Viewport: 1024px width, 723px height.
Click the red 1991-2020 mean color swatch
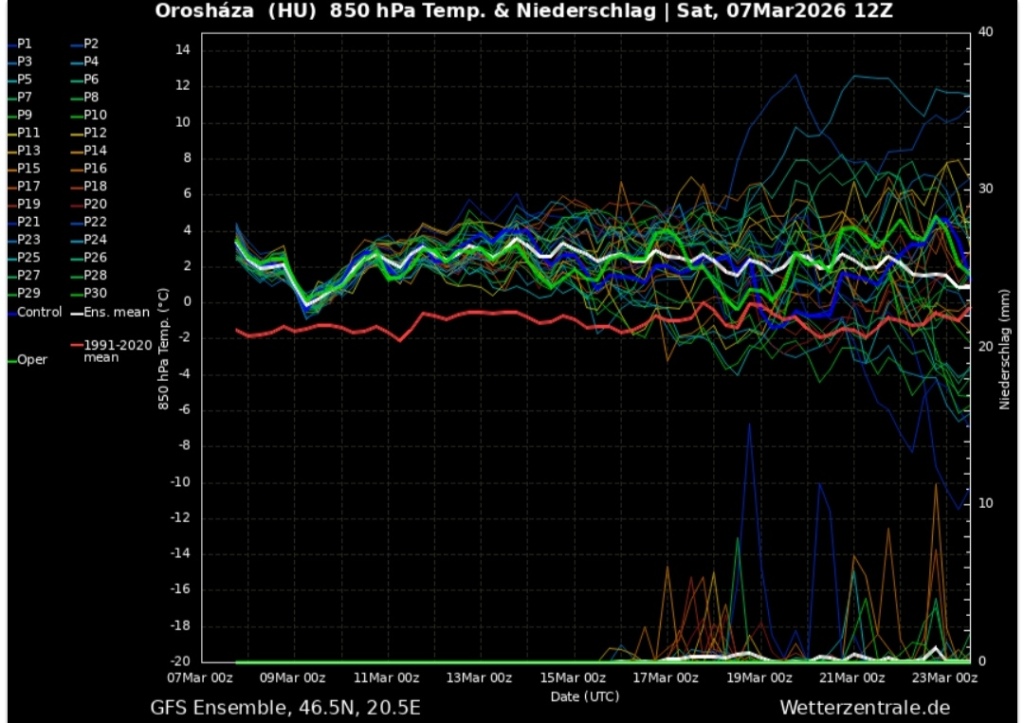(x=75, y=345)
